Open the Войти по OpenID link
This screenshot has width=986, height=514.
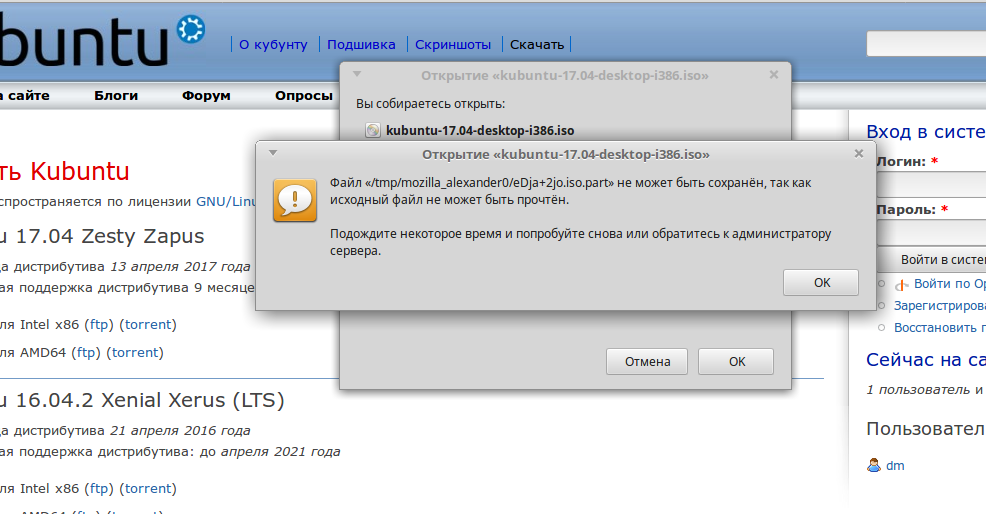(x=950, y=284)
